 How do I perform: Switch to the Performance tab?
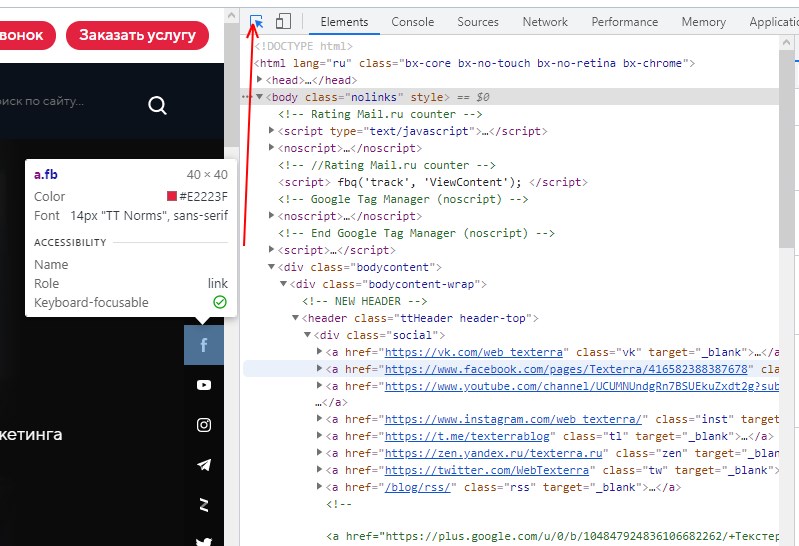pos(624,22)
